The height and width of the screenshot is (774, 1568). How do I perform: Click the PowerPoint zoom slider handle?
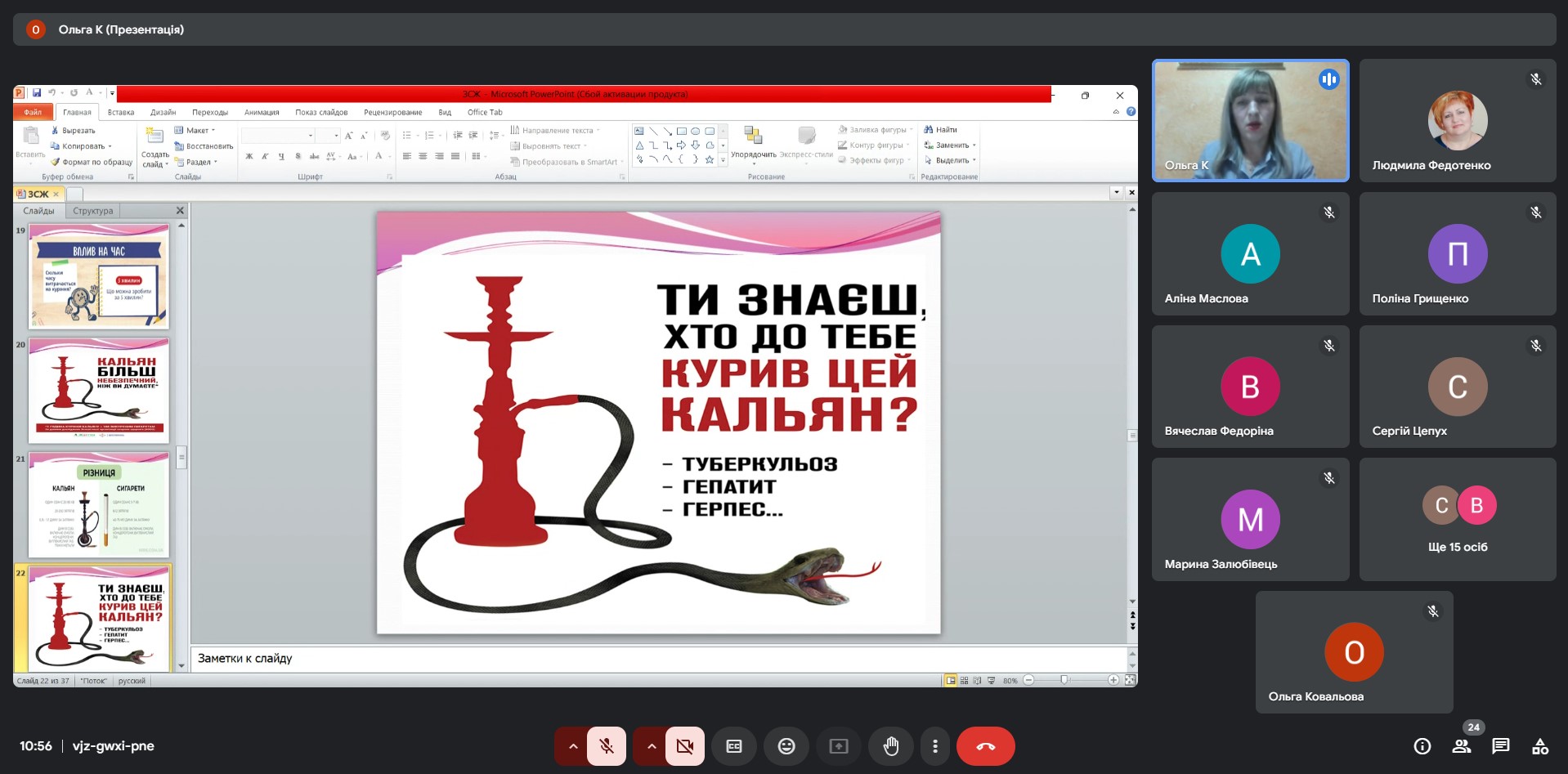(1064, 680)
